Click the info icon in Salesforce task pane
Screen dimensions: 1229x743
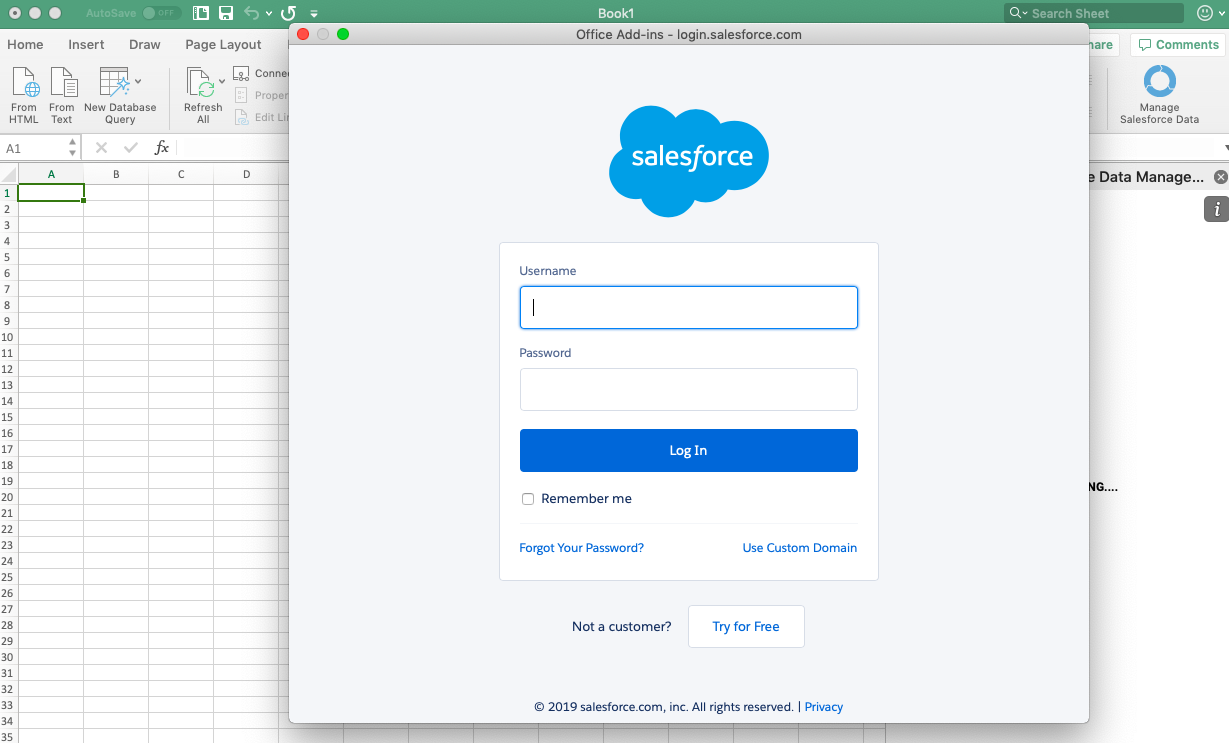[x=1216, y=209]
